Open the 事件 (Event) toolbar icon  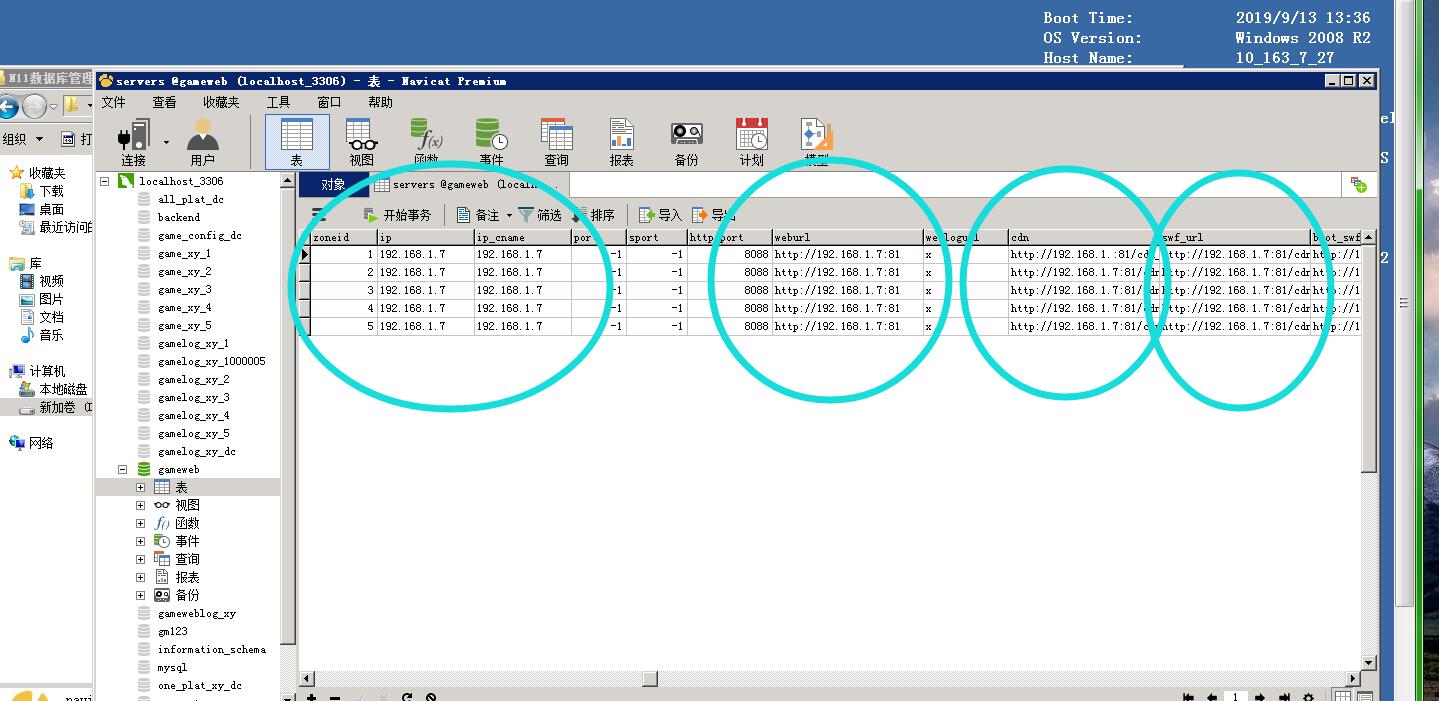point(491,141)
